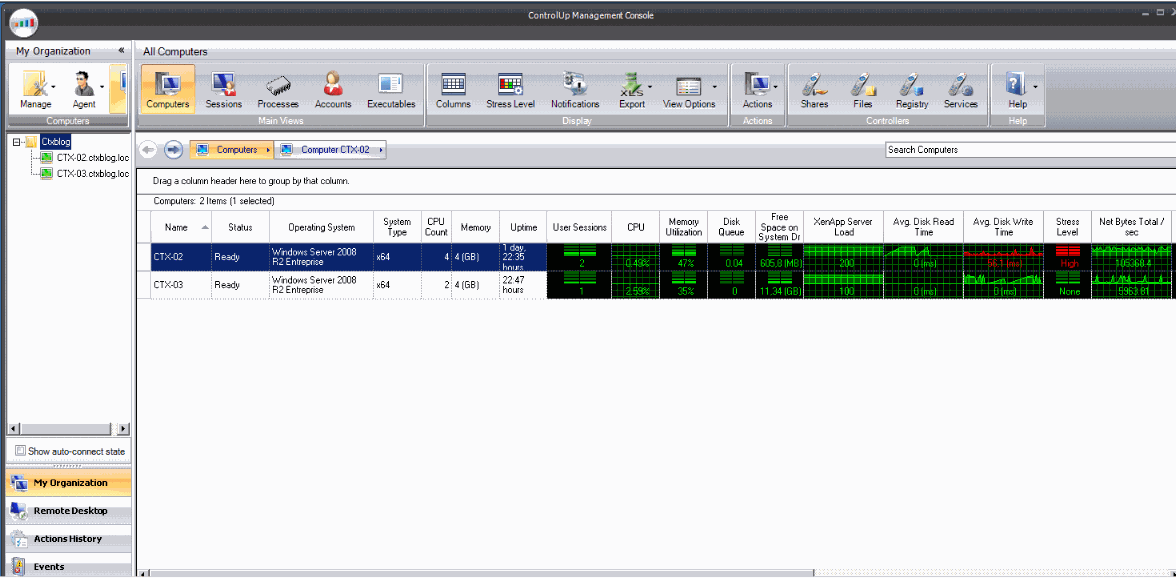Viewport: 1176px width, 578px height.
Task: Open View Options
Action: pyautogui.click(x=689, y=89)
